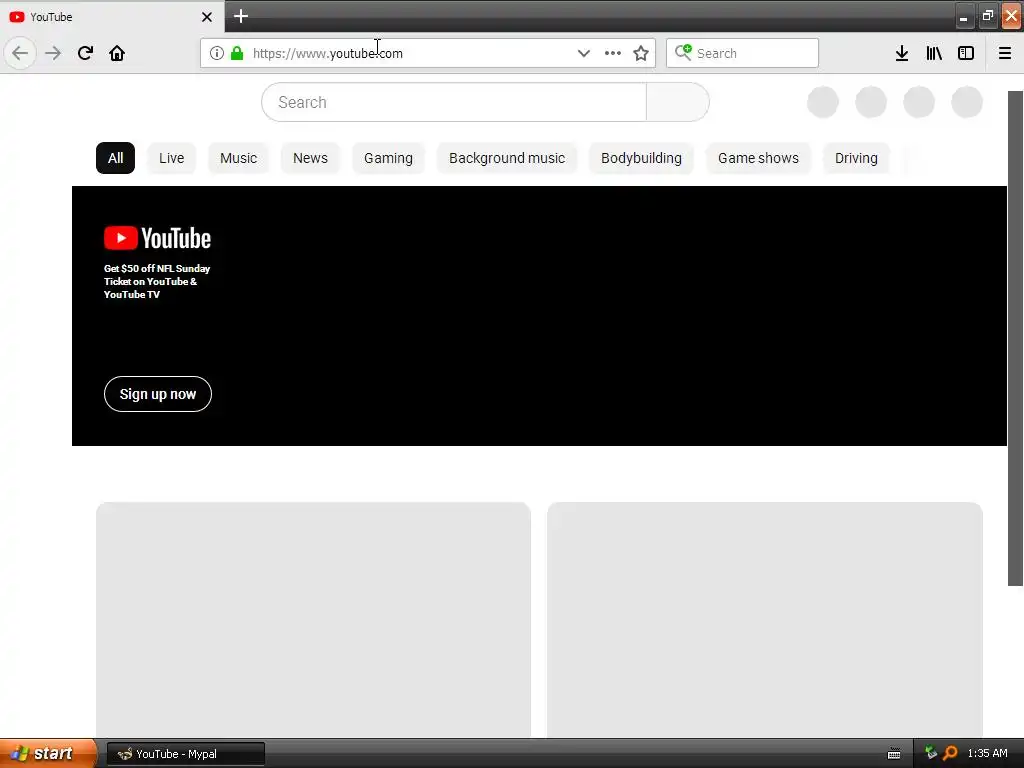
Task: Minimize the Mypal browser window
Action: click(x=964, y=16)
